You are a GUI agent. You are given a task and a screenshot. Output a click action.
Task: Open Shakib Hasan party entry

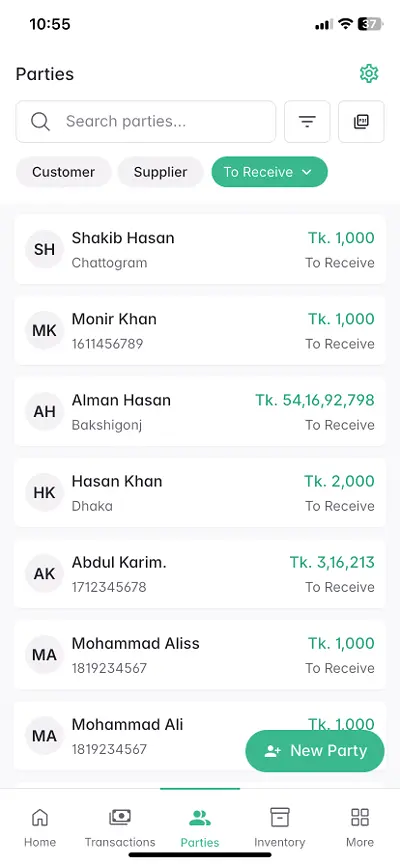pos(200,249)
